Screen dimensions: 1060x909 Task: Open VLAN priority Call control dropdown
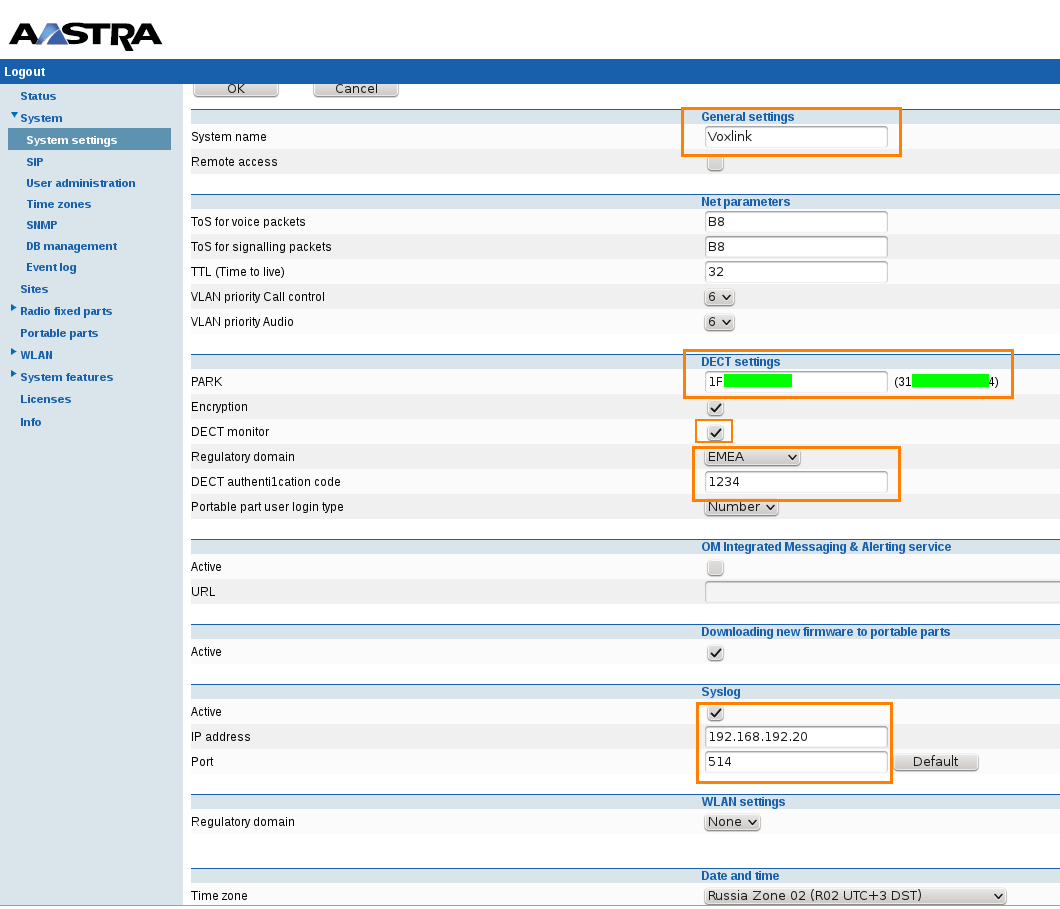[x=719, y=297]
